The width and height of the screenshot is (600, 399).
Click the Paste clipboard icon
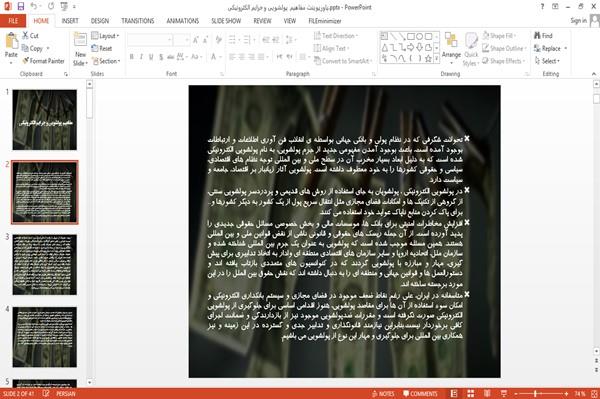coord(11,41)
